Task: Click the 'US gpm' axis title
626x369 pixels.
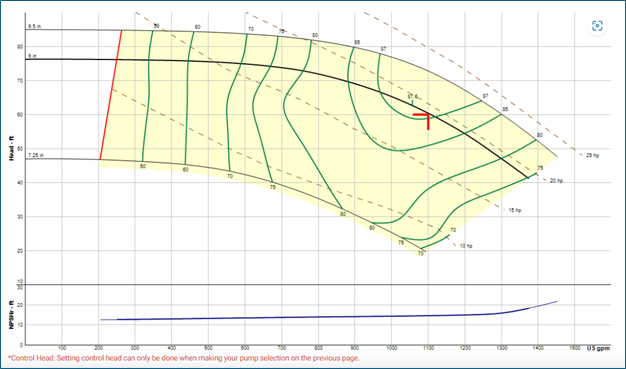Action: click(598, 348)
